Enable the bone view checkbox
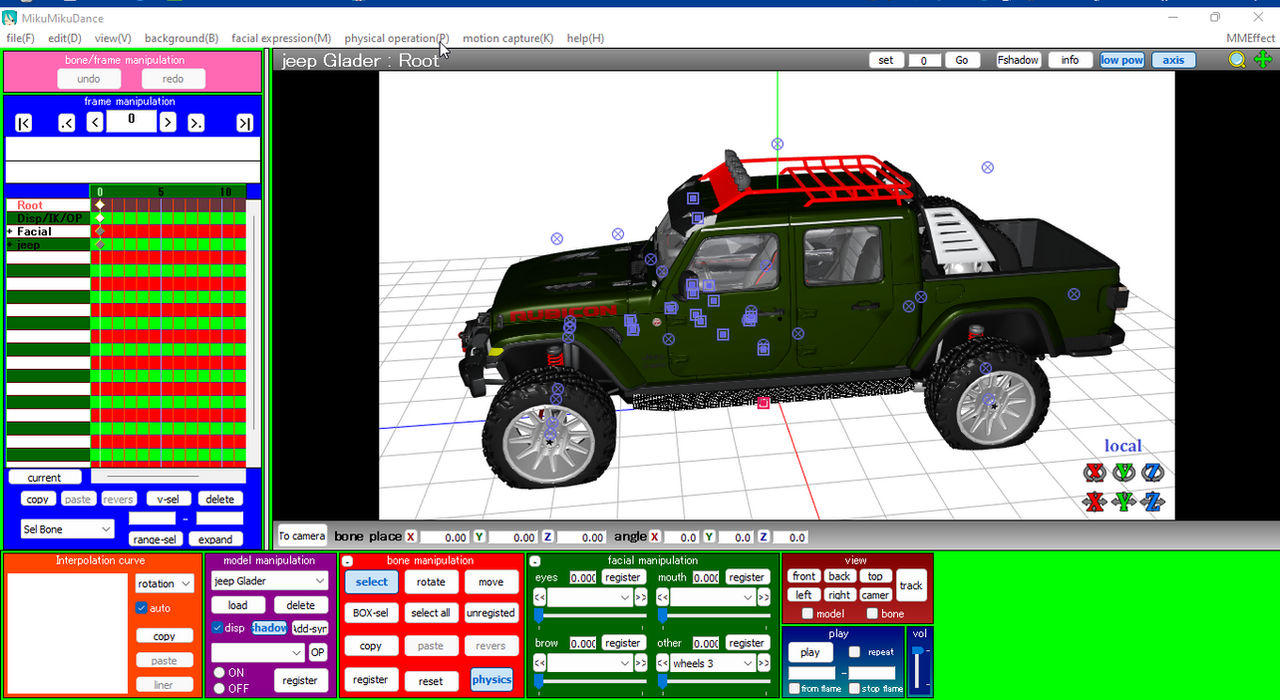Image resolution: width=1280 pixels, height=700 pixels. (872, 614)
